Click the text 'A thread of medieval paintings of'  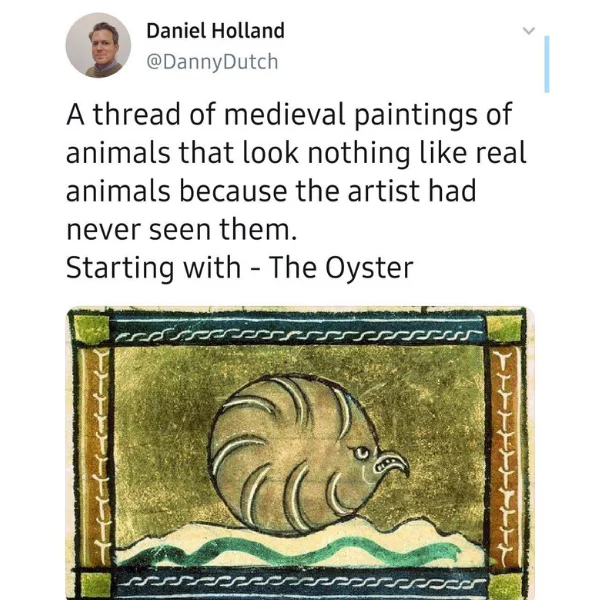(289, 114)
